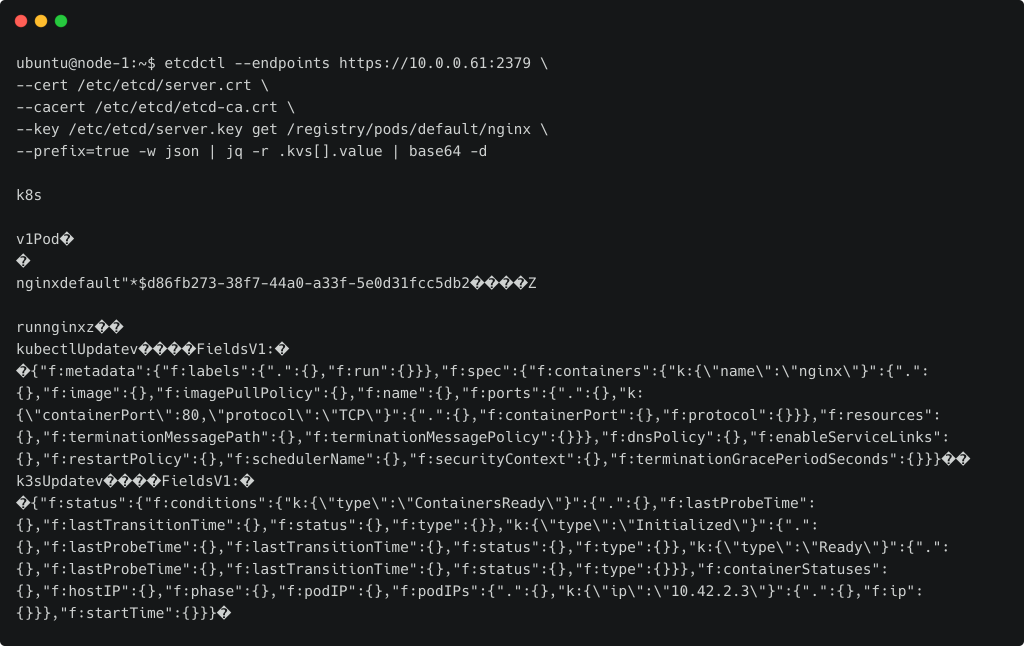Click the --prefix=true flag
1024x646 pixels.
point(73,152)
